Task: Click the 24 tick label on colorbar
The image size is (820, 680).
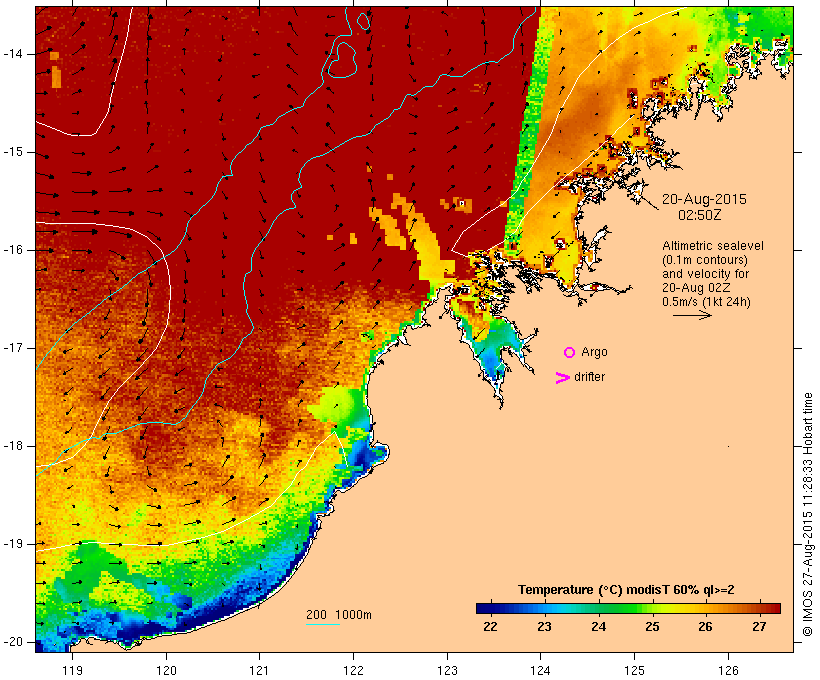Action: (598, 627)
